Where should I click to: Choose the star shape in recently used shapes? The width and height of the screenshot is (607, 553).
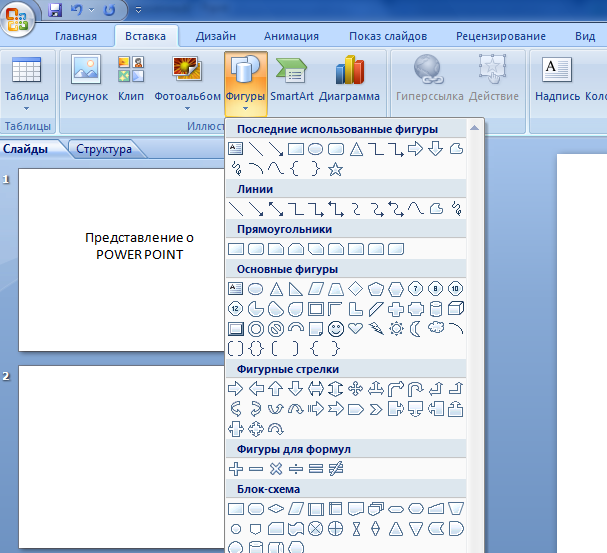pos(335,169)
